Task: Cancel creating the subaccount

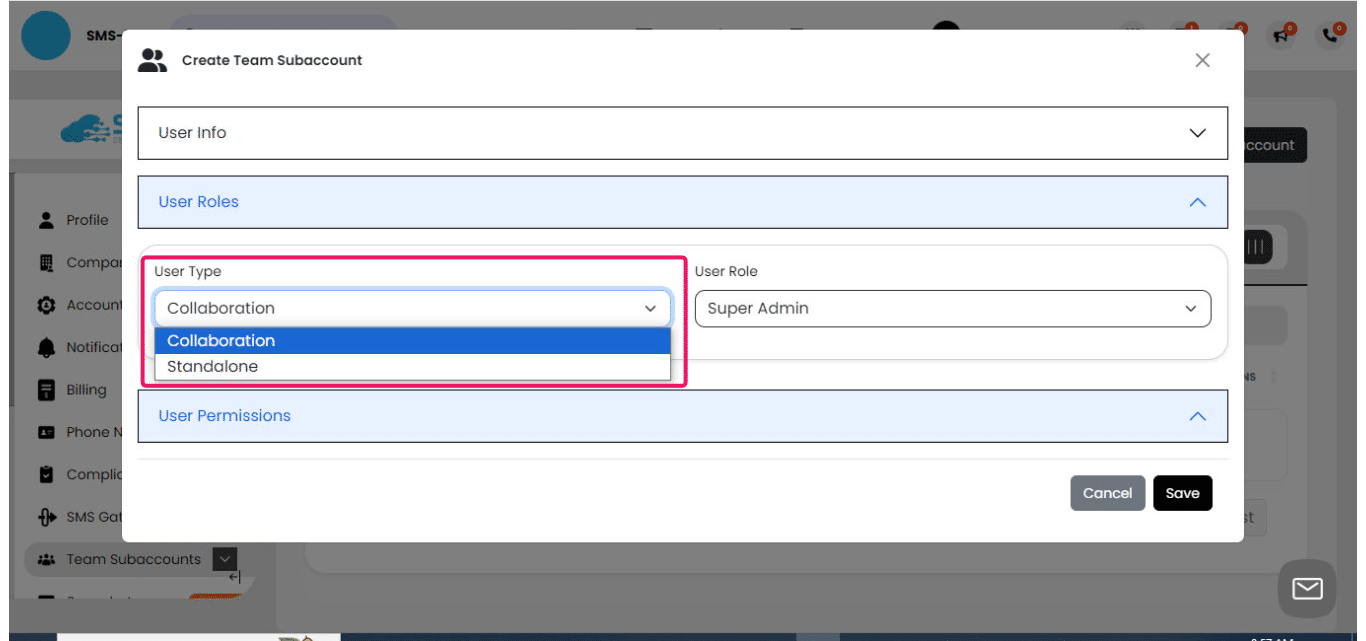Action: [1108, 492]
